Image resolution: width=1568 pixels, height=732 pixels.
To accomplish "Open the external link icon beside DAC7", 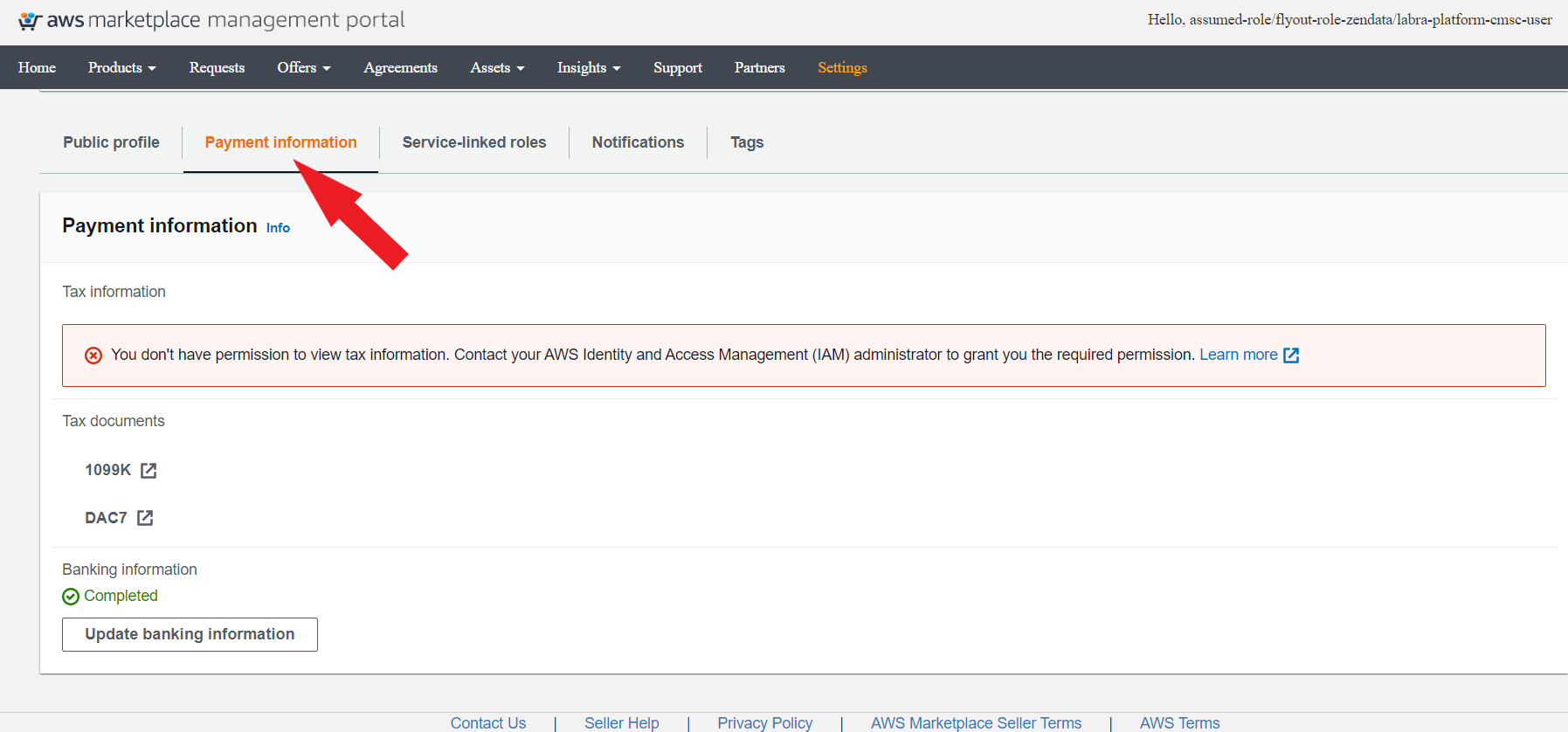I will coord(145,518).
